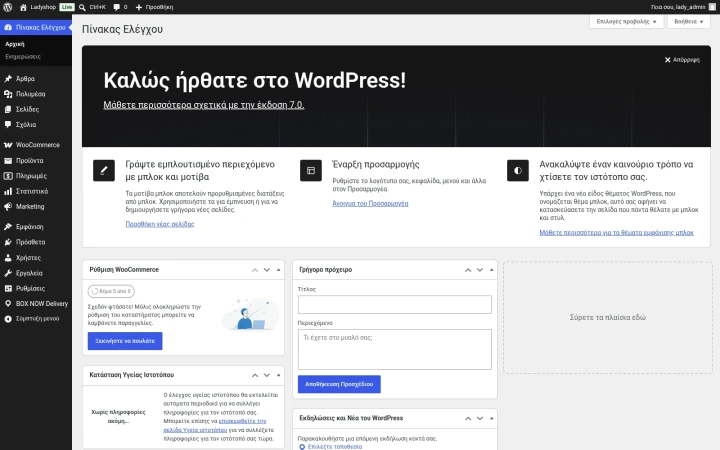Click the Αποθήκευση Προσχεδίου button

point(339,384)
